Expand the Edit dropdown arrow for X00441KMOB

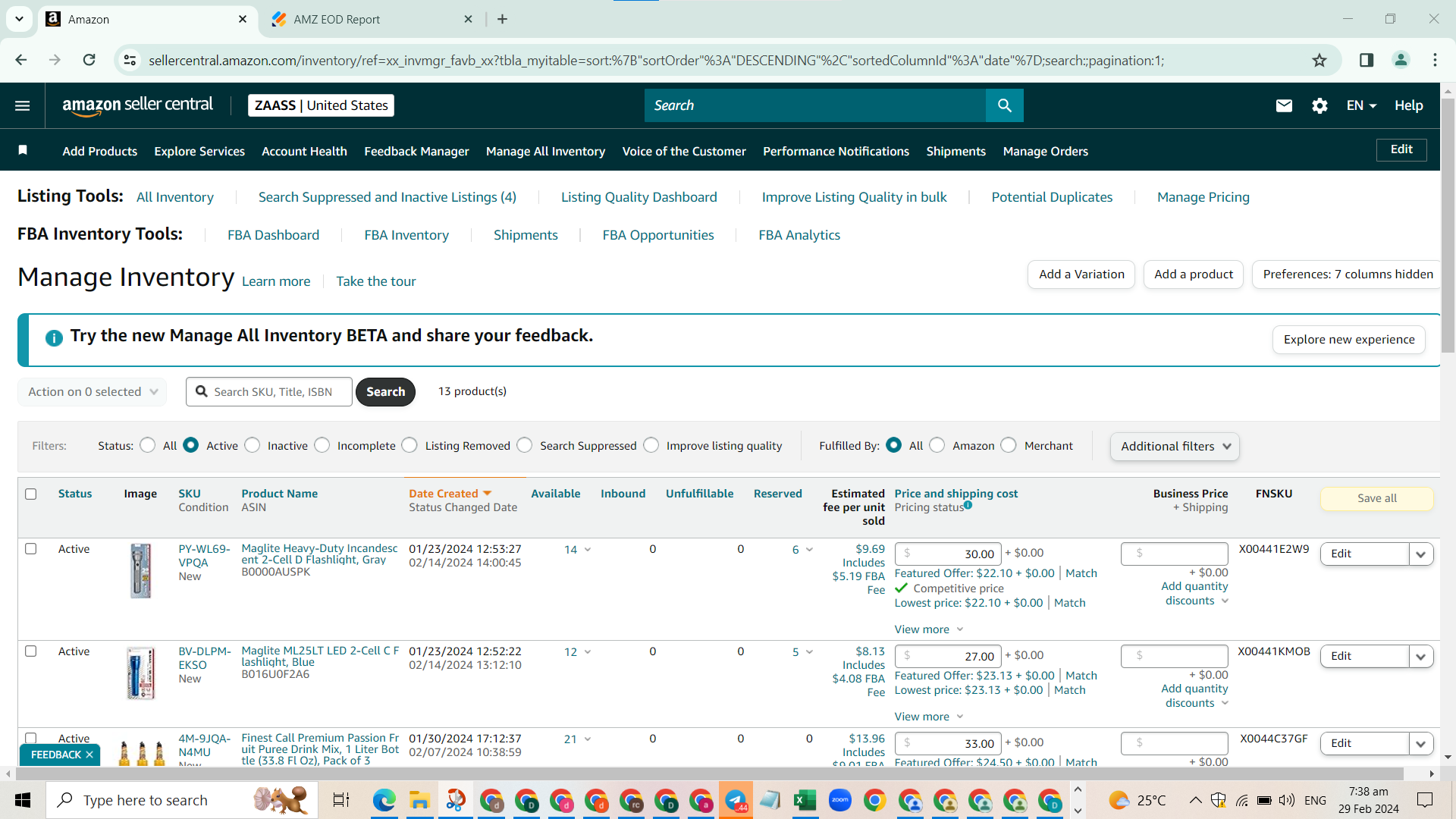coord(1420,656)
